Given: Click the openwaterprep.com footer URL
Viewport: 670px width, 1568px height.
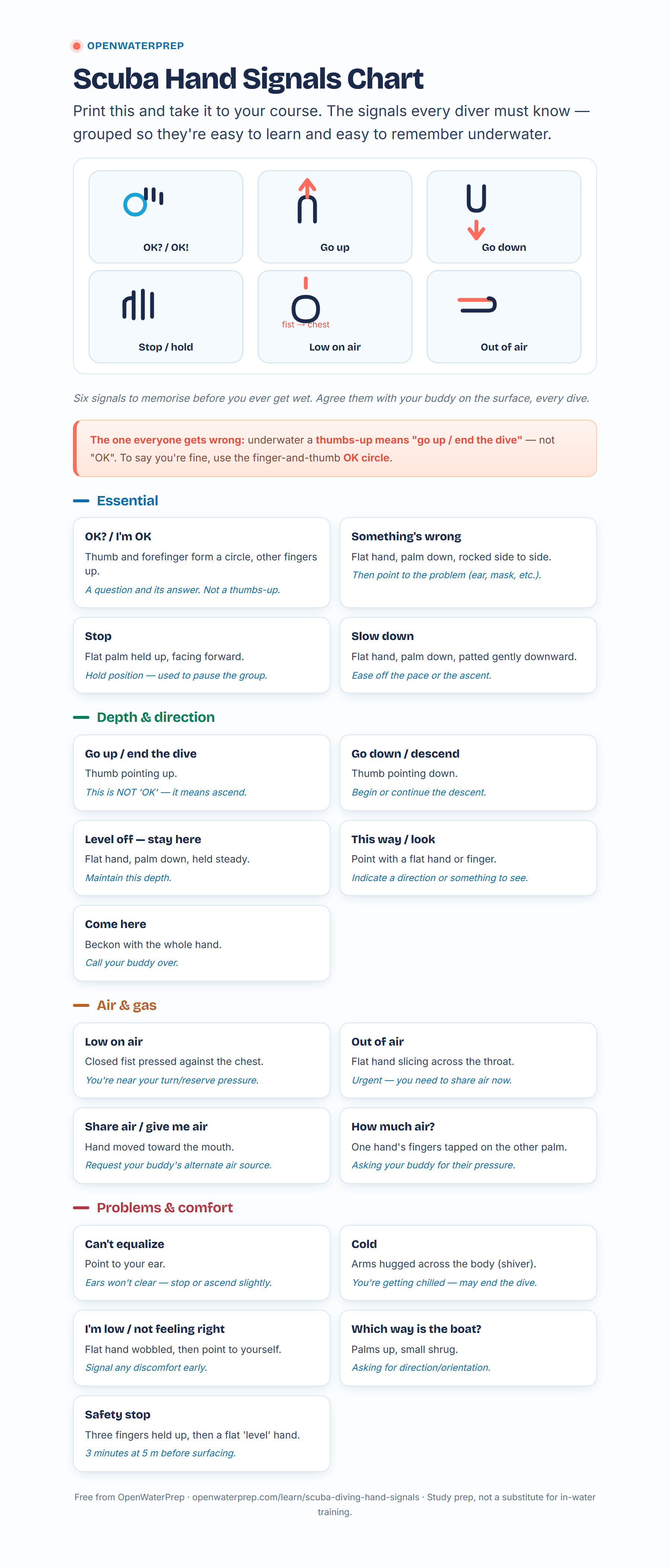Looking at the screenshot, I should pos(306,1497).
